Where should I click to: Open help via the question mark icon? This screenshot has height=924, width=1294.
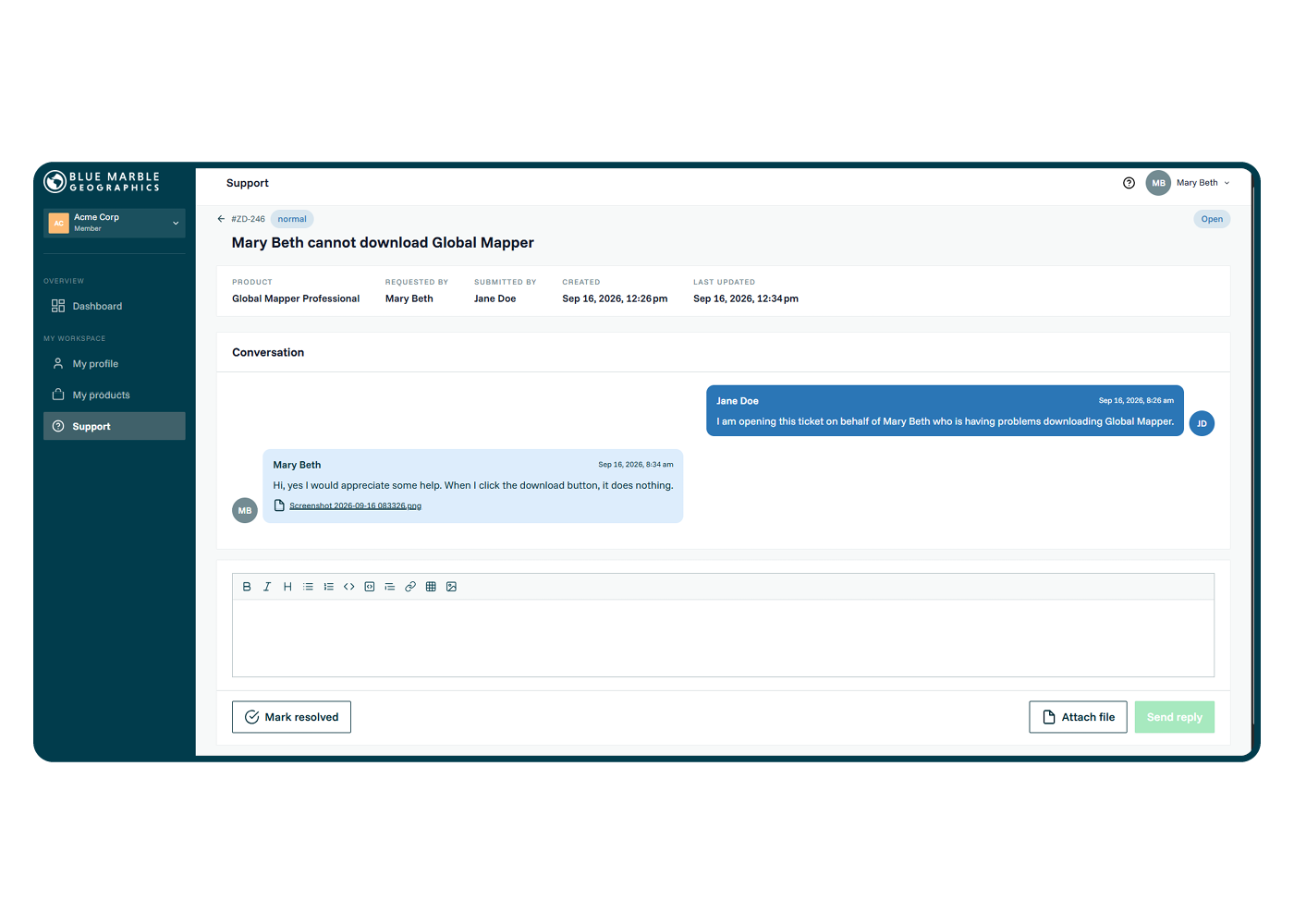(1129, 183)
